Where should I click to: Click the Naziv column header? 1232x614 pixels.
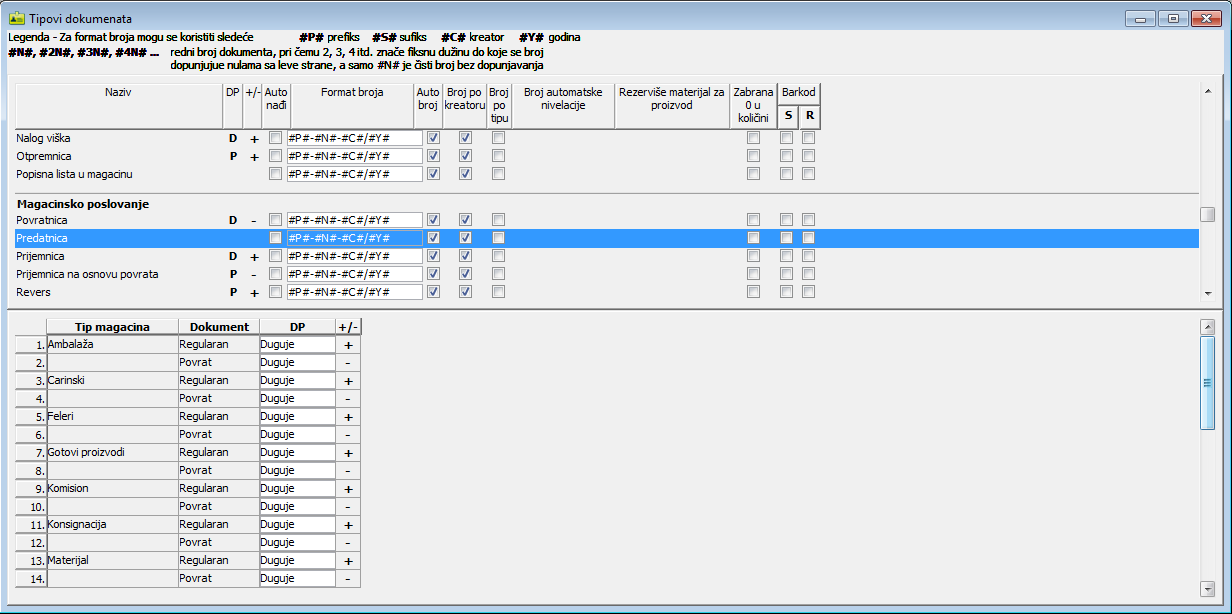tap(118, 92)
